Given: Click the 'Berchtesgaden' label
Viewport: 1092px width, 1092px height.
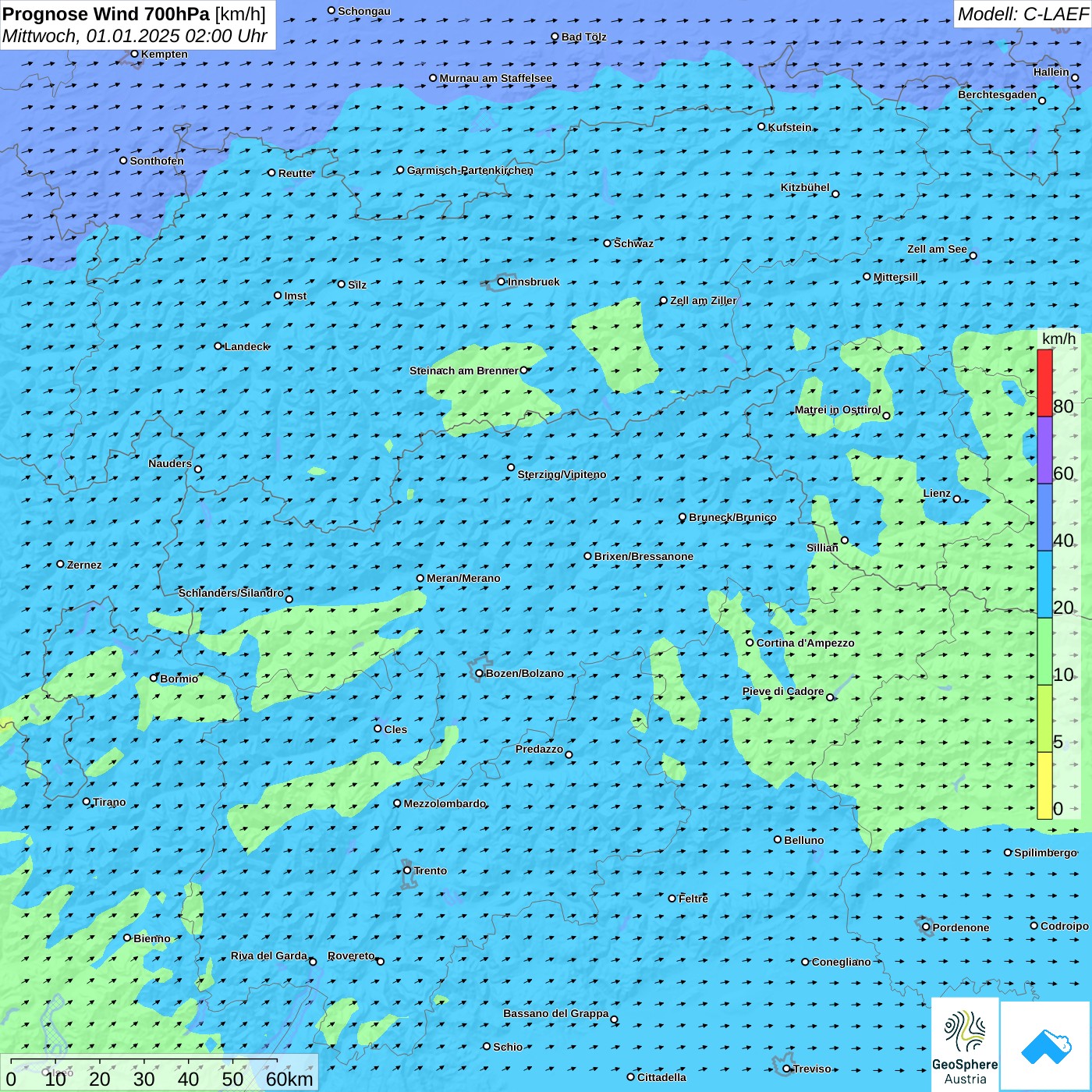Looking at the screenshot, I should [998, 94].
